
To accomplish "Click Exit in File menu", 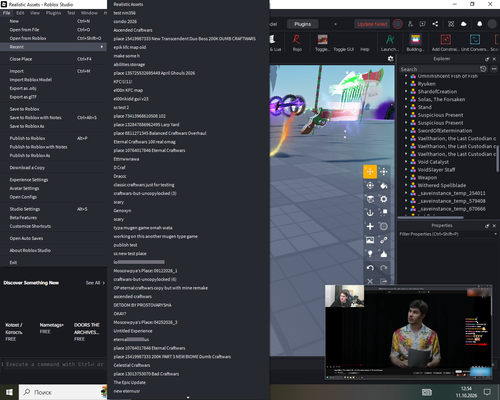I will [53, 262].
